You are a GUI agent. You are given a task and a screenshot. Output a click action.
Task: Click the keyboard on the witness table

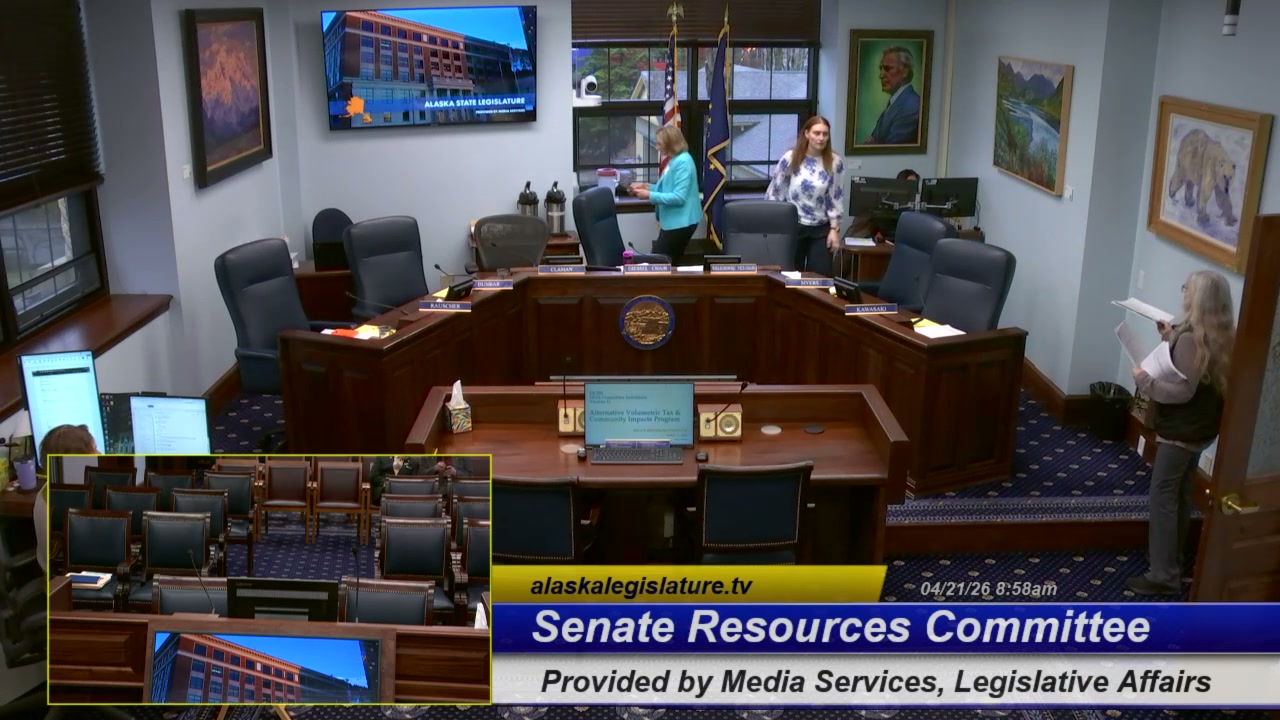[x=636, y=455]
